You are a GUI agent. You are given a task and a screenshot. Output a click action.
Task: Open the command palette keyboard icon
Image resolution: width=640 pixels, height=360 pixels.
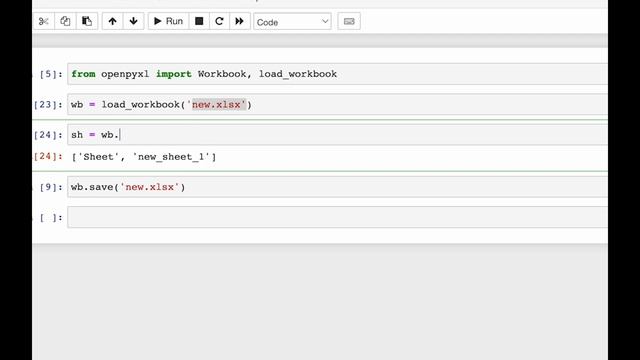click(349, 21)
